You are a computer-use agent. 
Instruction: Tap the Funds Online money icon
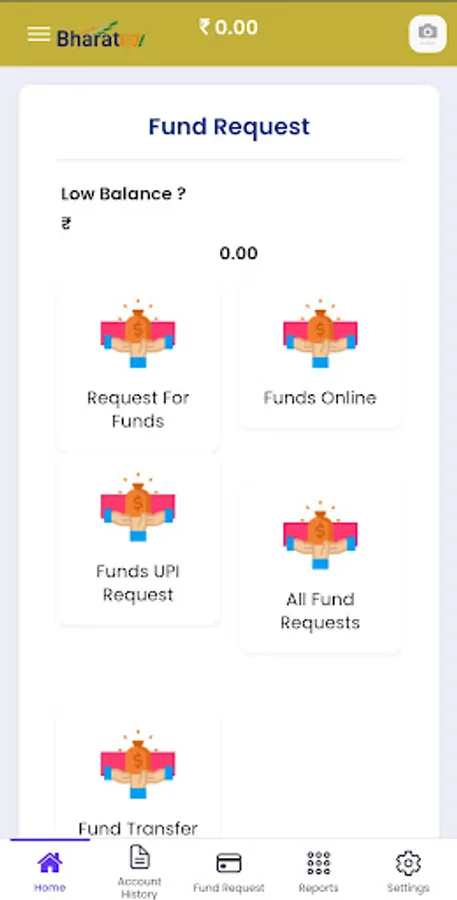320,333
